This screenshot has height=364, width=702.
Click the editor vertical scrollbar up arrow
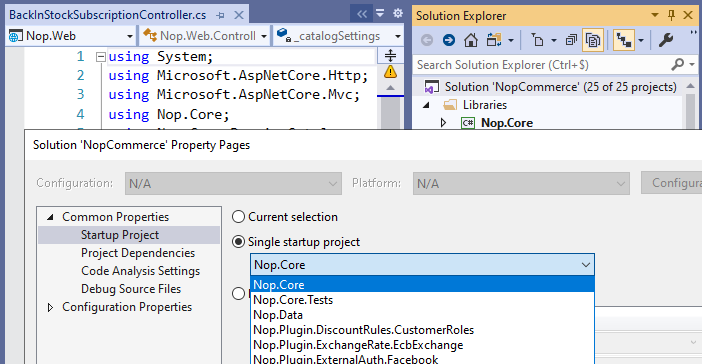pos(390,88)
